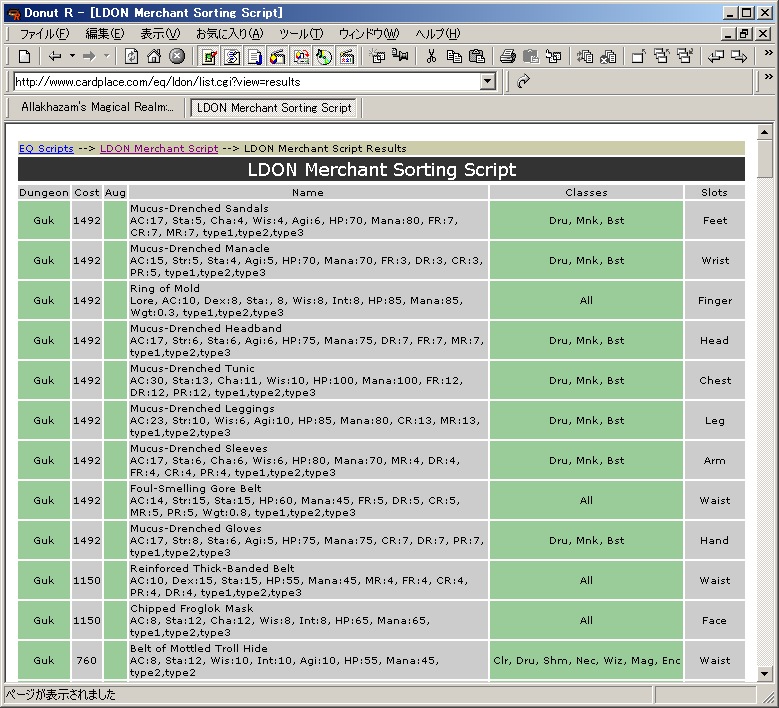The height and width of the screenshot is (708, 779).
Task: Click the Home toolbar icon
Action: pos(154,56)
